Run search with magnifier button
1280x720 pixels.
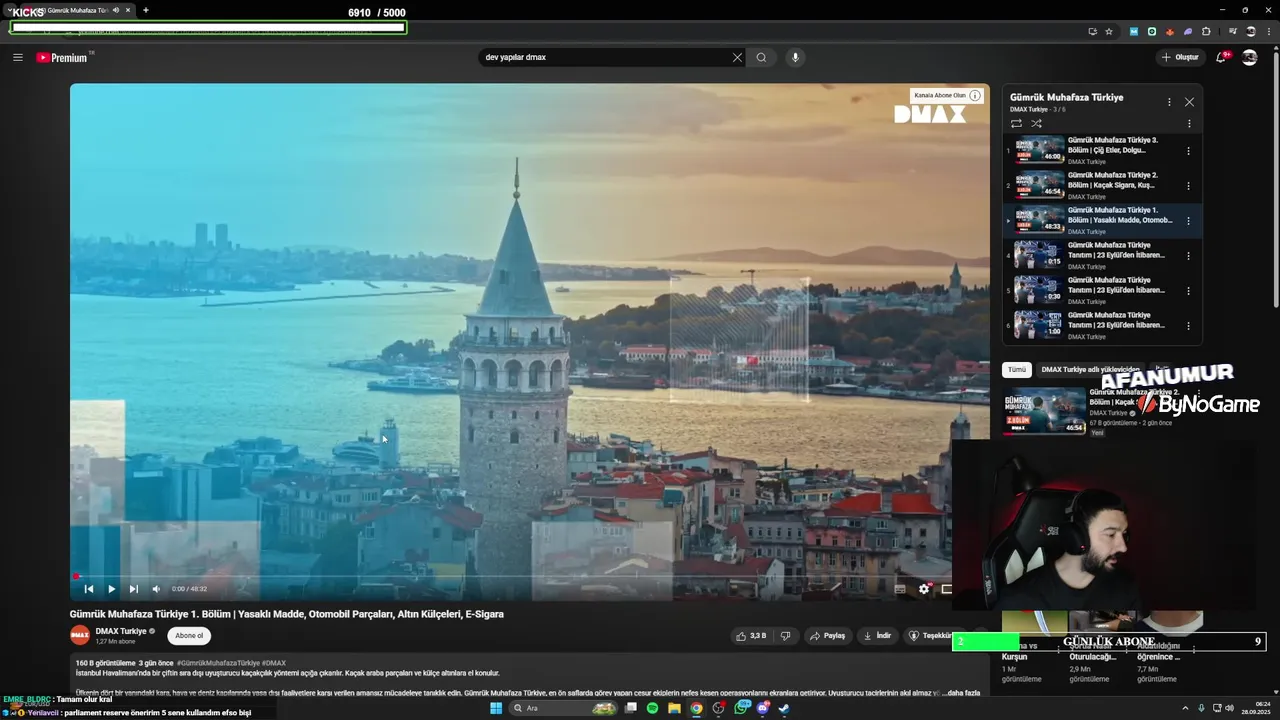pos(761,57)
